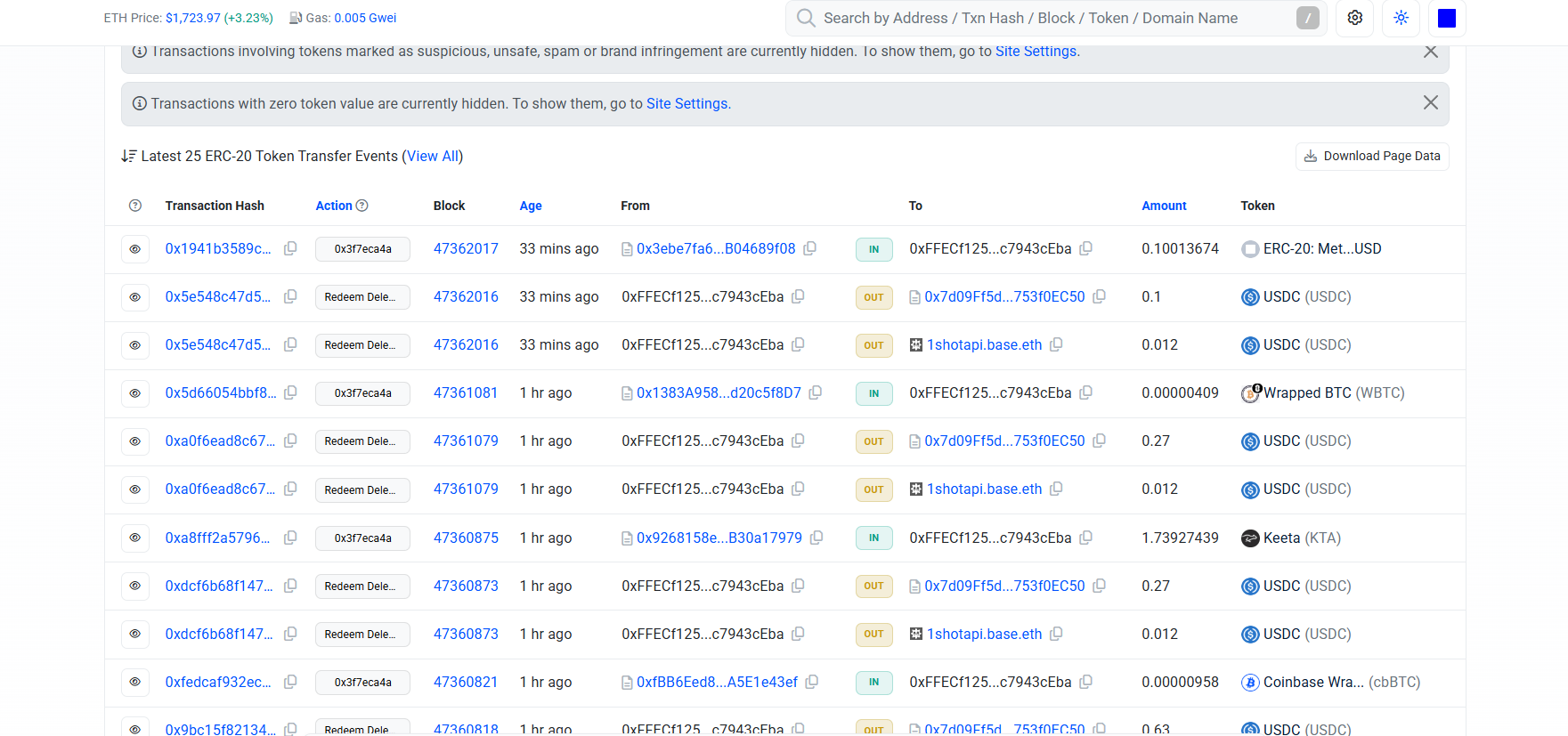Copy To address in the Met...USD row
Image resolution: width=1568 pixels, height=736 pixels.
point(1085,248)
